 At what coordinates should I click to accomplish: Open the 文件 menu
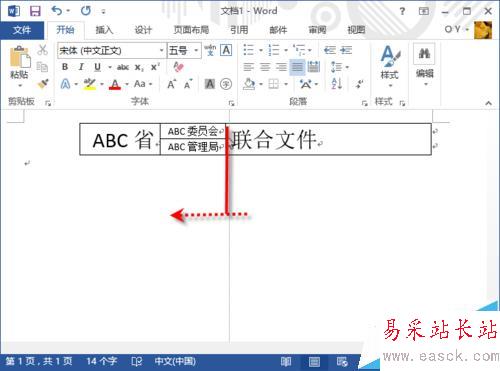pyautogui.click(x=22, y=30)
